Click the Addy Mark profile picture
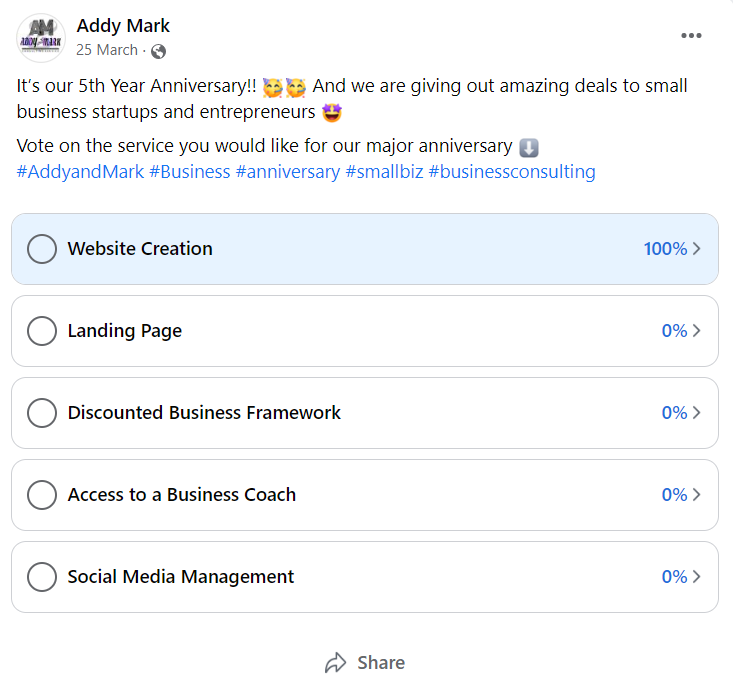 click(x=41, y=39)
